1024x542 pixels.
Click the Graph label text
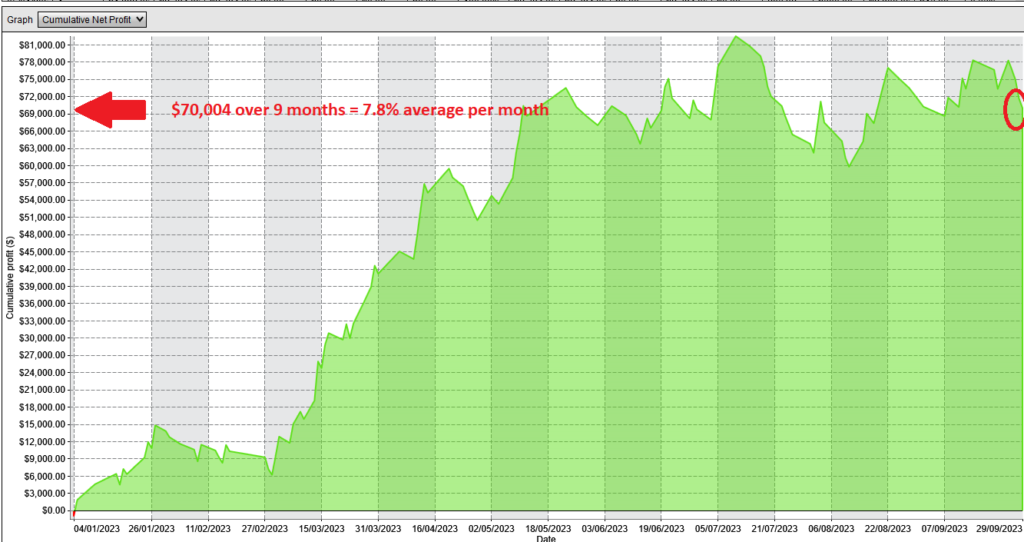pyautogui.click(x=20, y=18)
